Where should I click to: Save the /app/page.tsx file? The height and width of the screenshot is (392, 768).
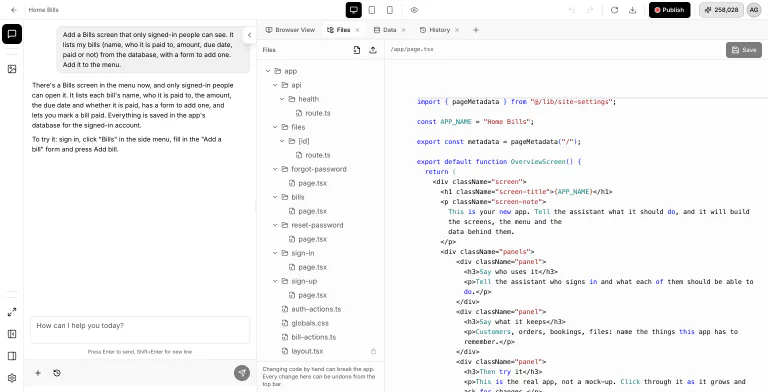pyautogui.click(x=744, y=49)
